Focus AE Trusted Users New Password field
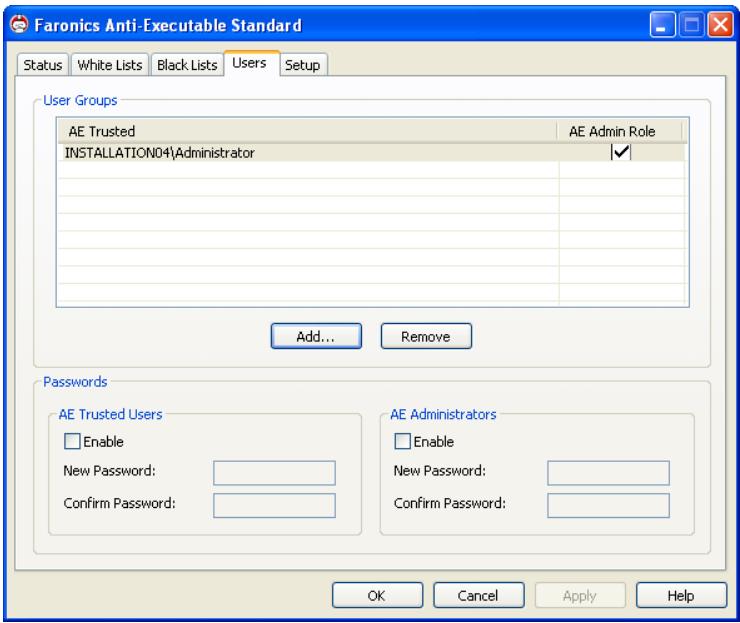This screenshot has width=740, height=623. point(274,473)
